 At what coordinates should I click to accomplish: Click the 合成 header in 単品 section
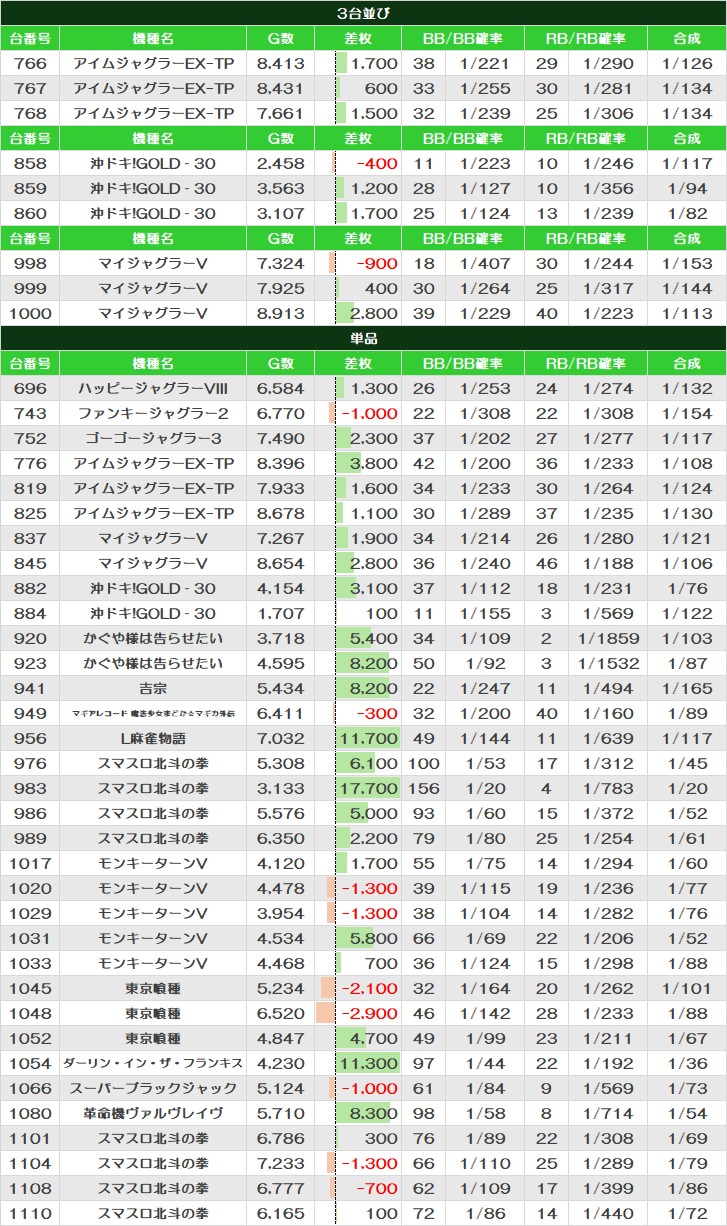(687, 363)
